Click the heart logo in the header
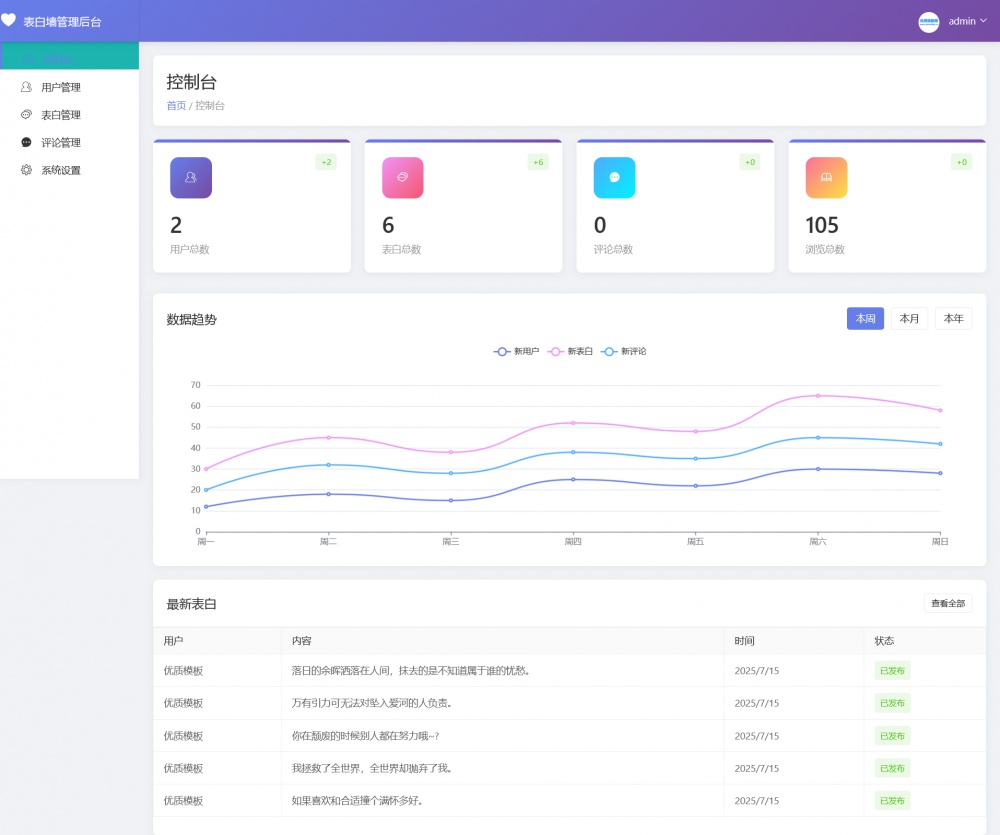Image resolution: width=1000 pixels, height=835 pixels. (x=9, y=20)
